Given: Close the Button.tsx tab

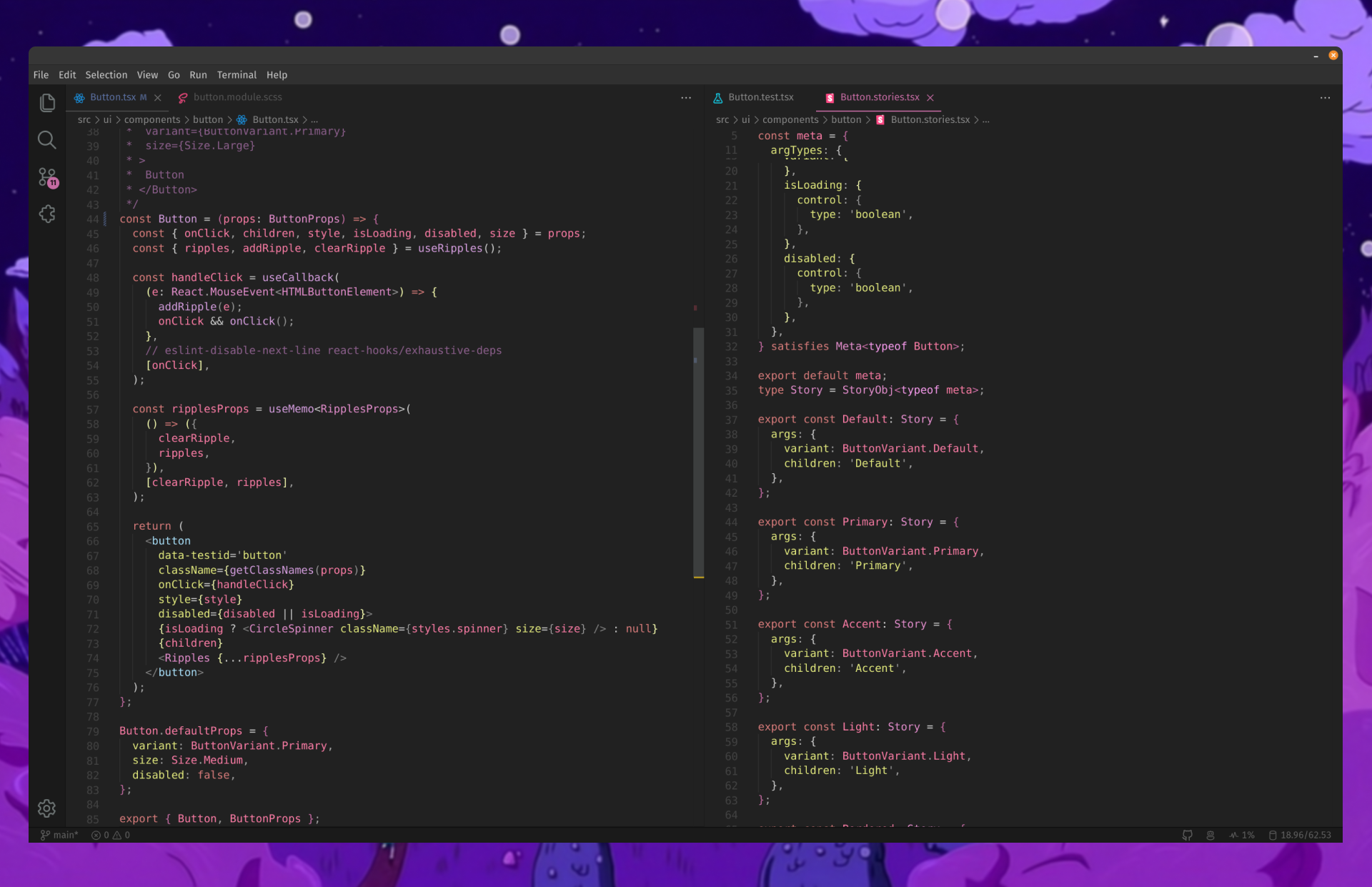Looking at the screenshot, I should point(158,98).
